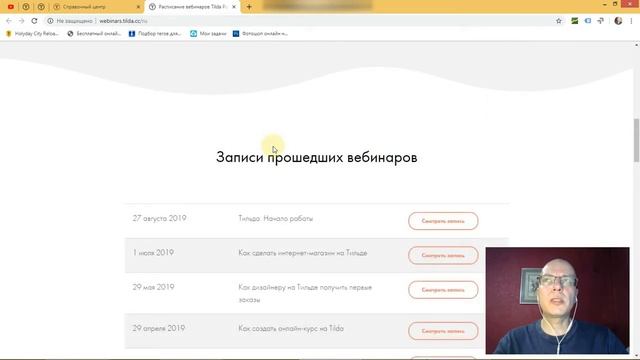Click the title Тильда. Начало работы
Image resolution: width=640 pixels, height=360 pixels.
tap(276, 219)
